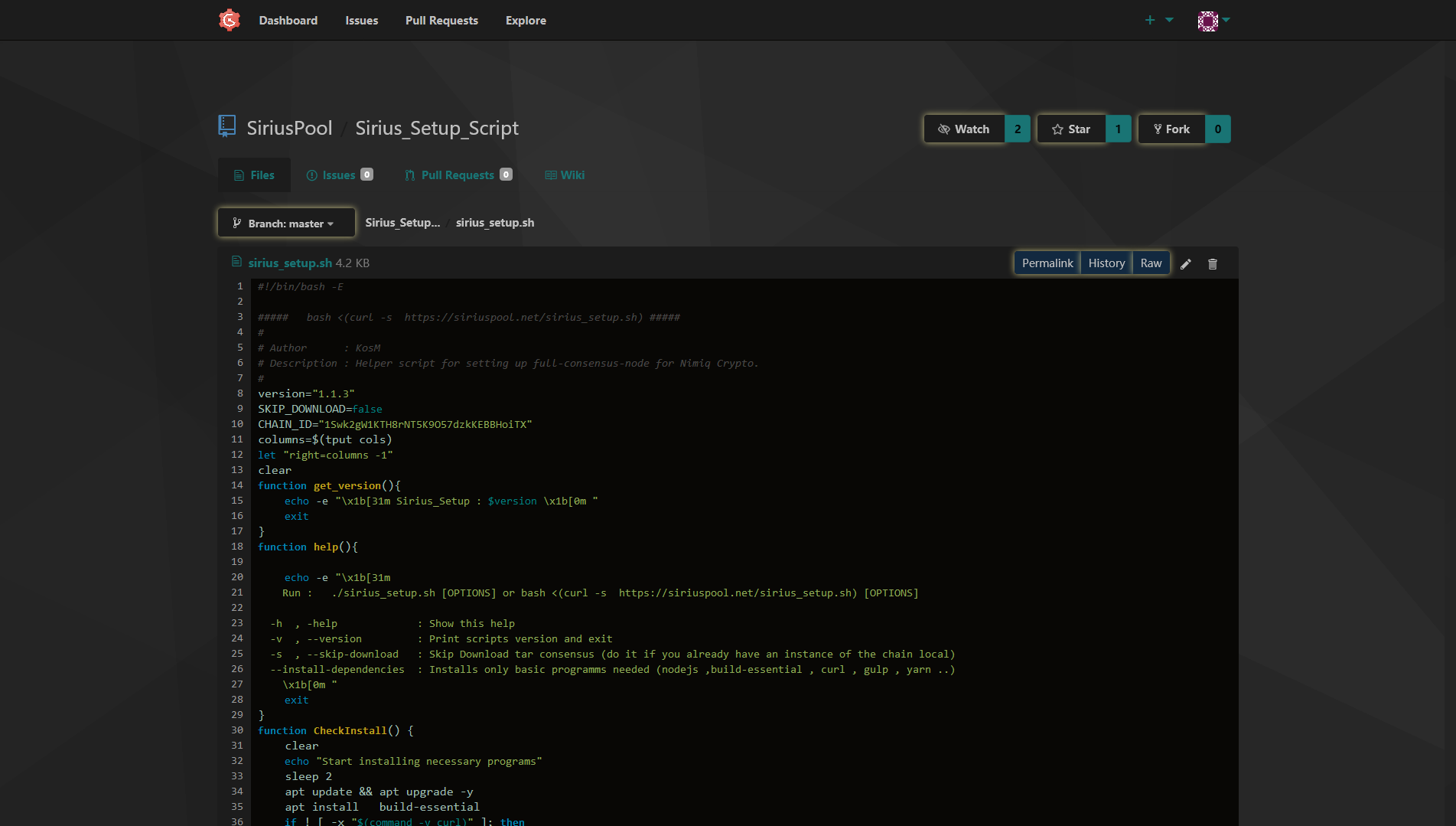
Task: Select line number 10
Action: click(237, 424)
